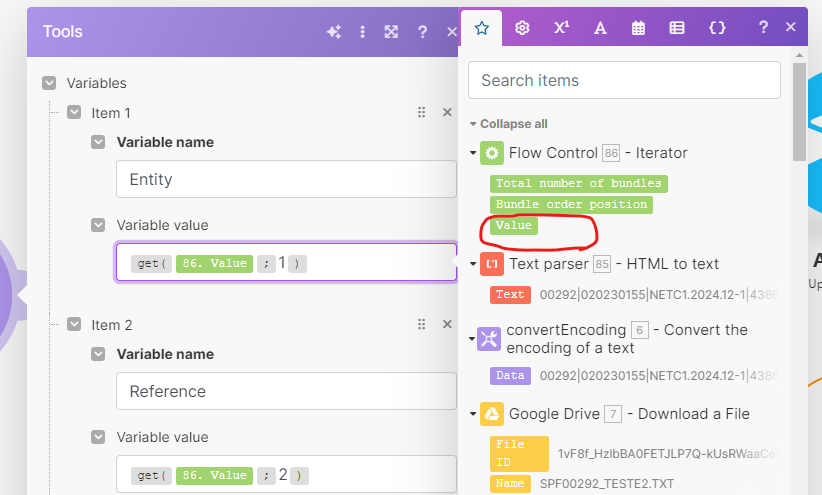
Task: Click the Entity variable name field
Action: coord(286,179)
